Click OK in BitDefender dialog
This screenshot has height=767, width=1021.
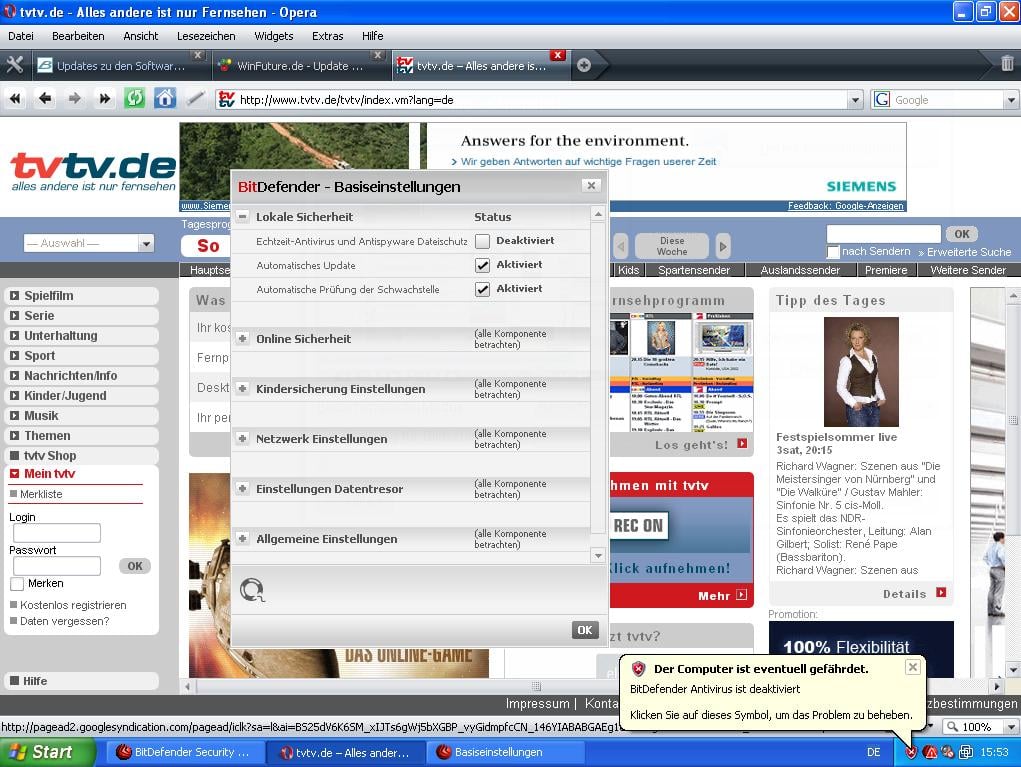click(585, 630)
